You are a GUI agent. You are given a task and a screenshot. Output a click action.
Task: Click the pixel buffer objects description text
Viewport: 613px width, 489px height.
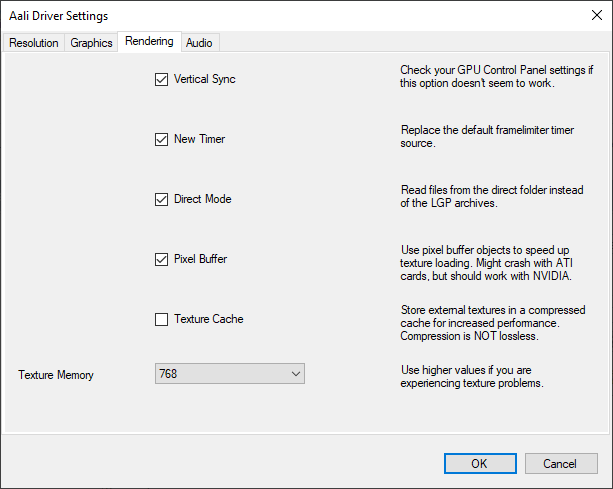click(486, 263)
